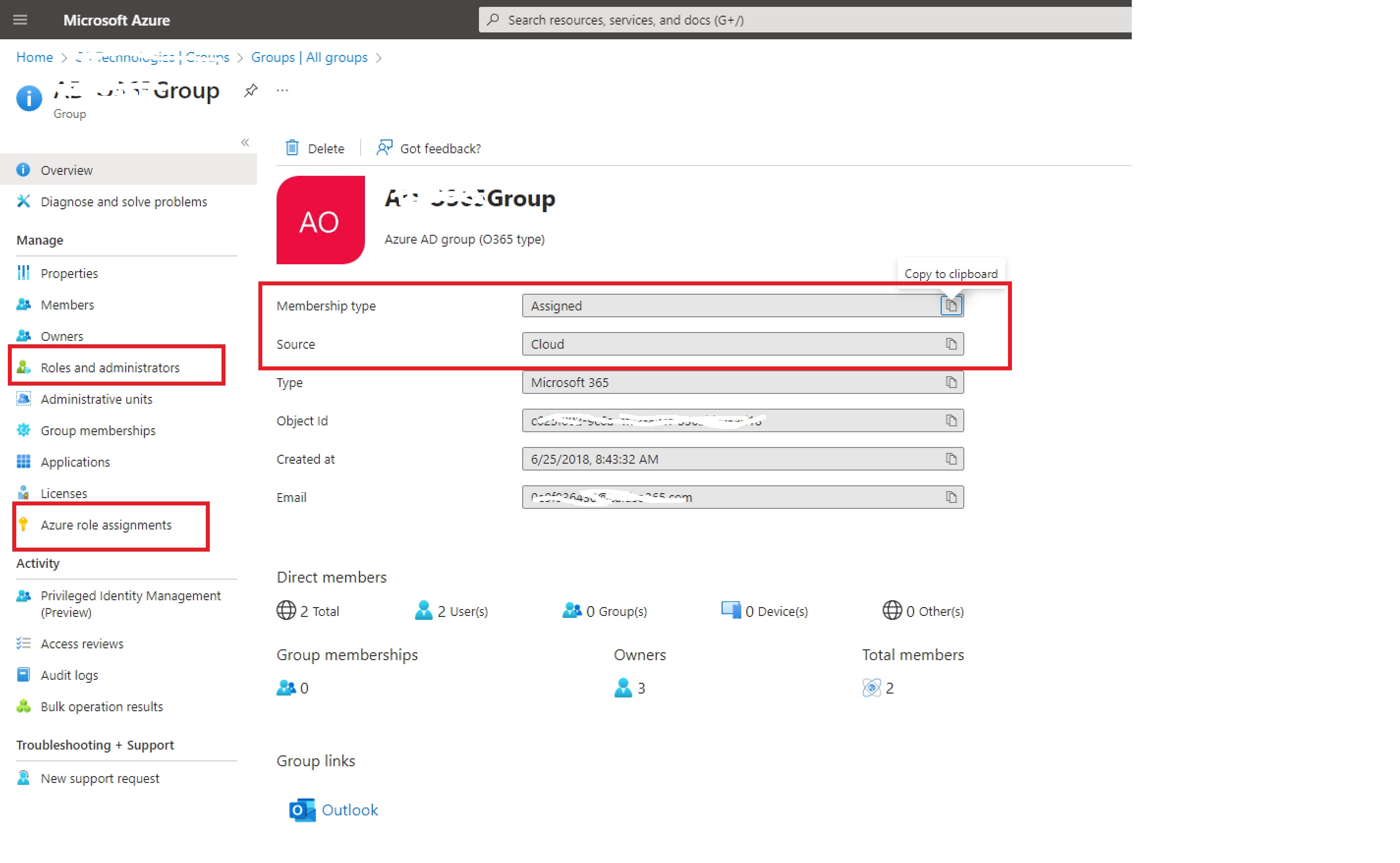
Task: Open the more options ellipsis
Action: (282, 90)
